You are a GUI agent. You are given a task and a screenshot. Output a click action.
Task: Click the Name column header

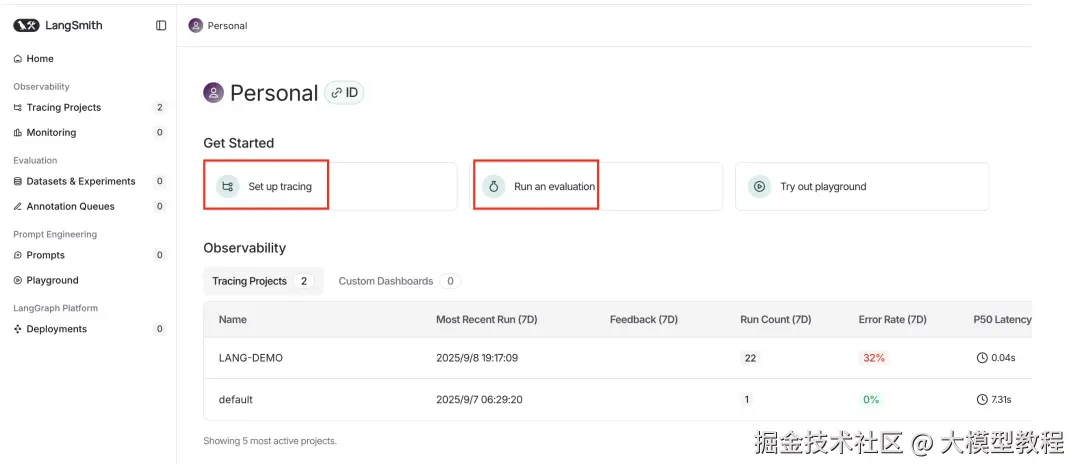[x=233, y=320]
